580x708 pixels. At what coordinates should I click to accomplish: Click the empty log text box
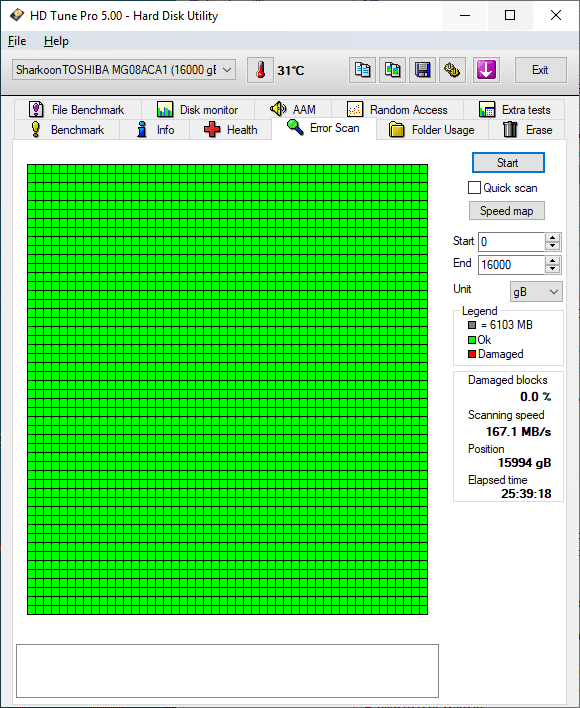[x=227, y=671]
